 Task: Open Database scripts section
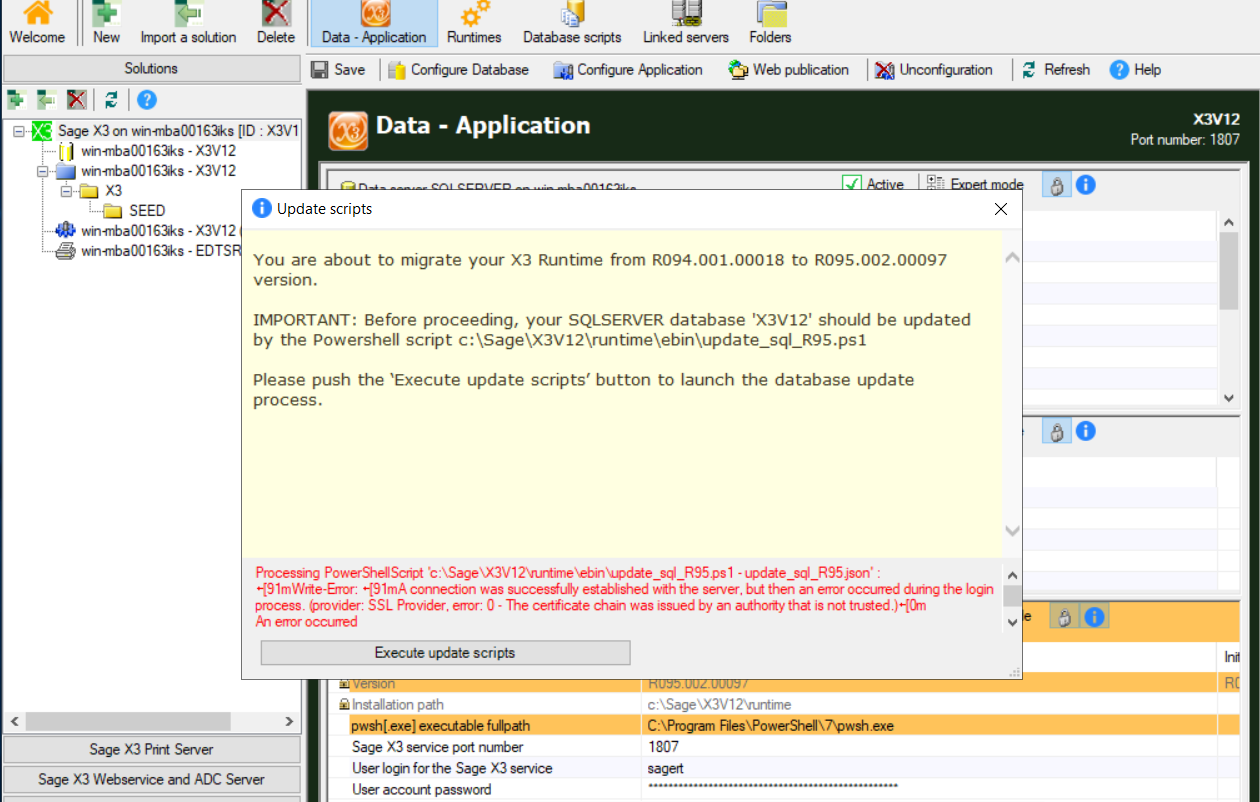tap(572, 24)
